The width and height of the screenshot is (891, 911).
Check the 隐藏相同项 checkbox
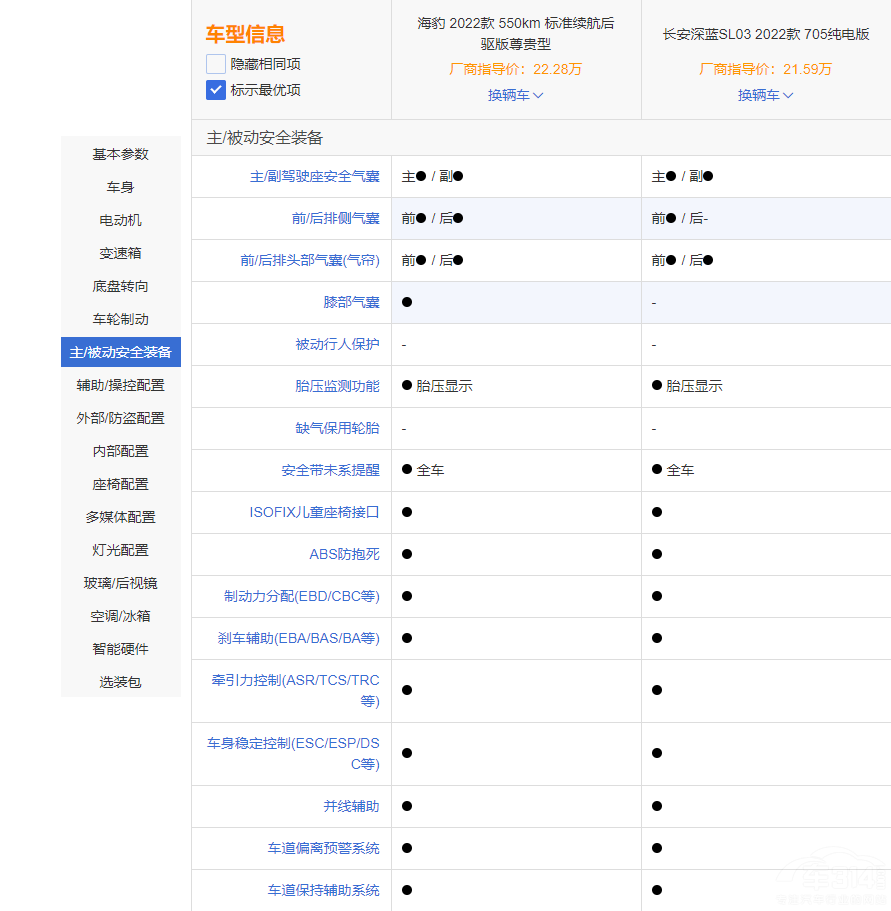pyautogui.click(x=216, y=64)
